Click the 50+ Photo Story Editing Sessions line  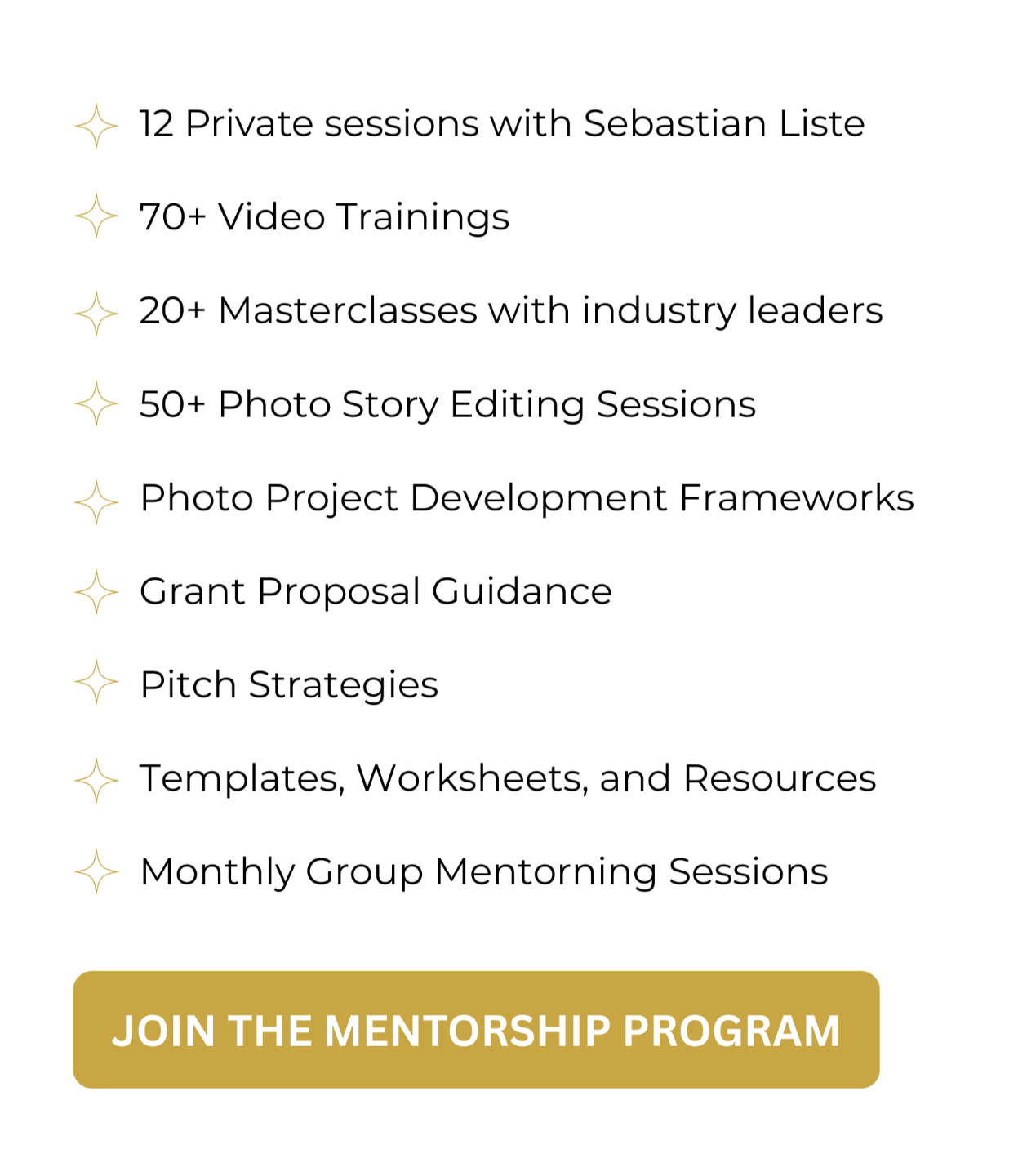(447, 405)
